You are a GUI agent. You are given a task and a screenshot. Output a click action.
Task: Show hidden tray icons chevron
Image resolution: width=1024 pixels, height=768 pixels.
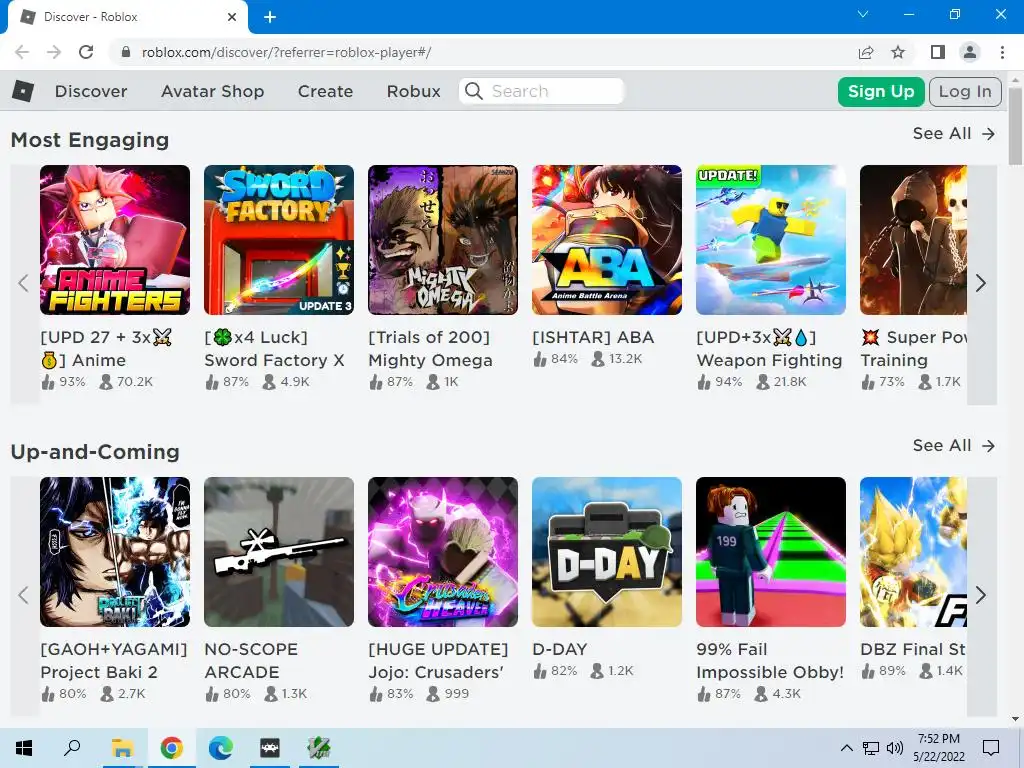point(846,748)
